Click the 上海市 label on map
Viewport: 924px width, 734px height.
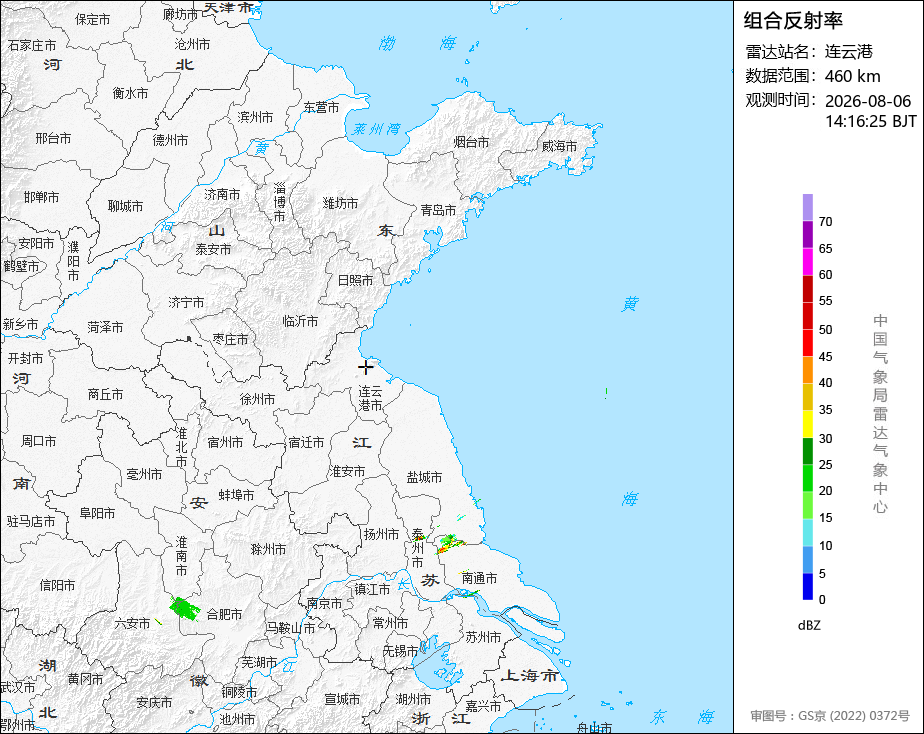(529, 675)
